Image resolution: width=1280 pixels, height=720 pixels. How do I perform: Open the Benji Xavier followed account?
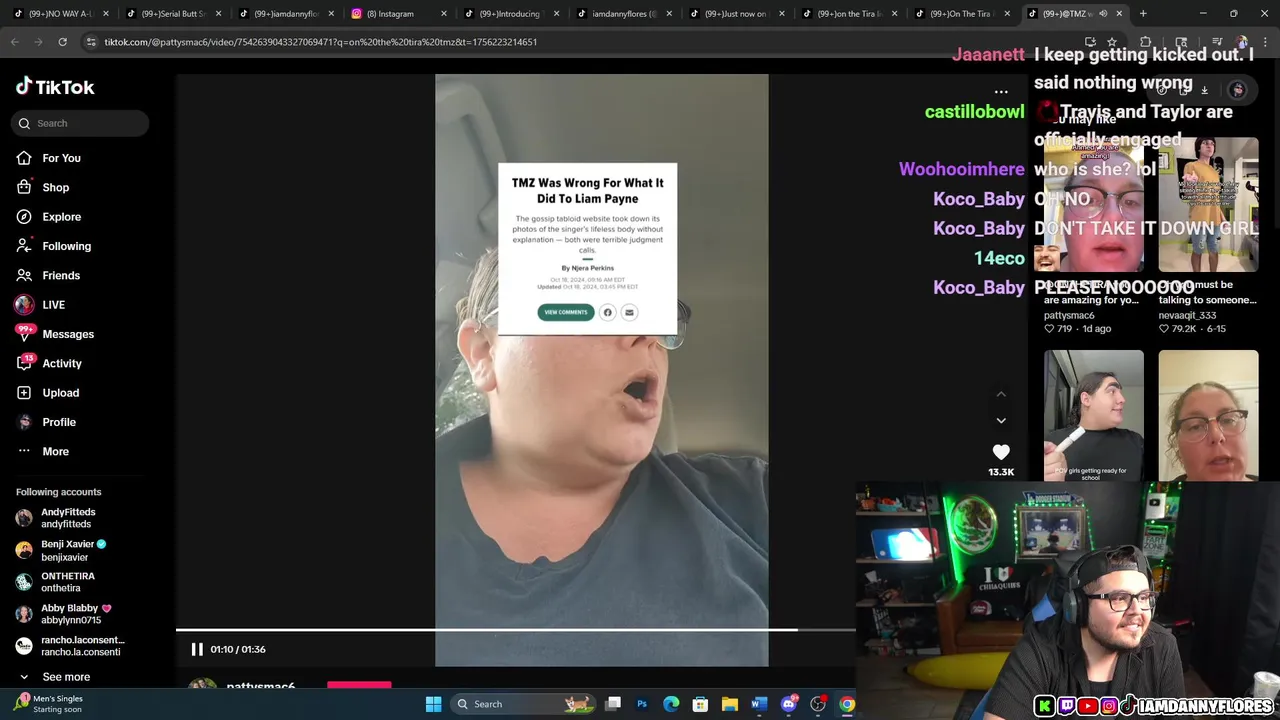[74, 550]
